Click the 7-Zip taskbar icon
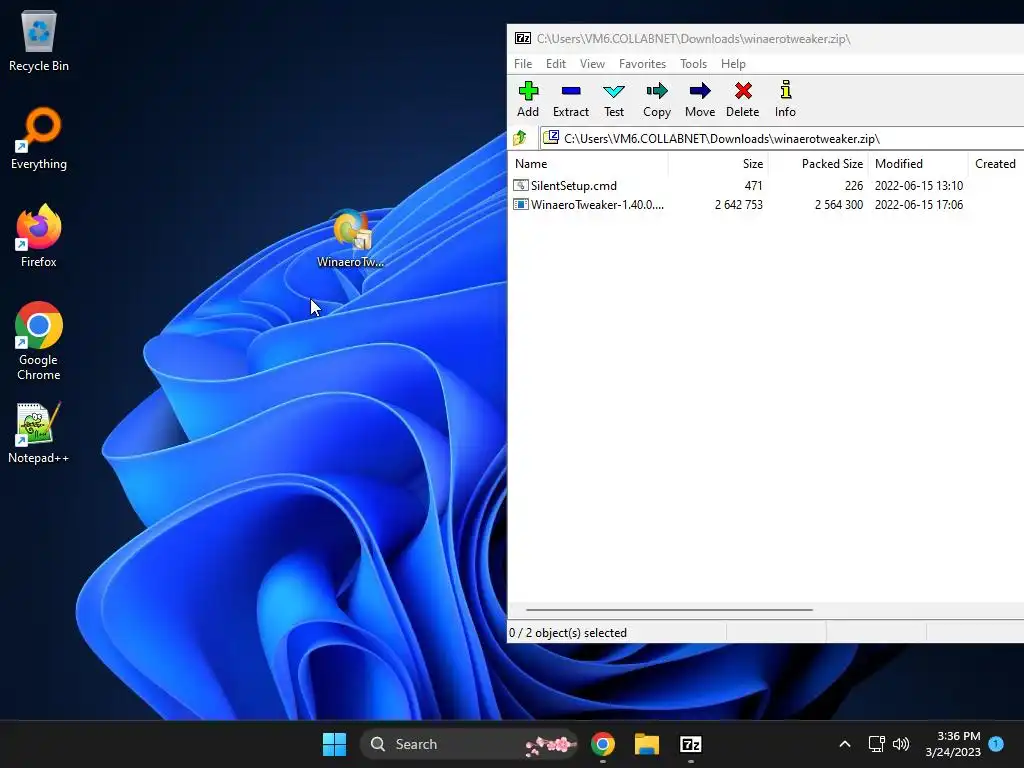Viewport: 1024px width, 768px height. [690, 744]
